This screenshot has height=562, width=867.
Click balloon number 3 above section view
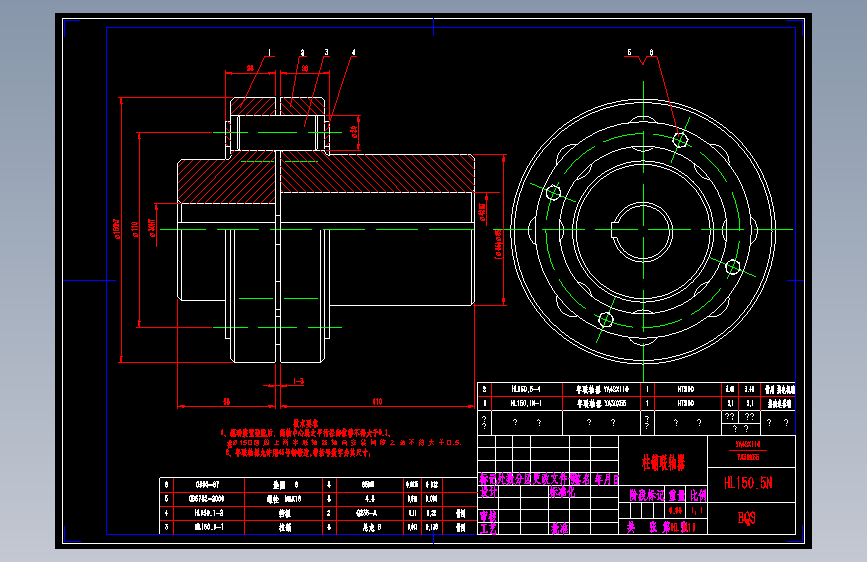click(x=326, y=53)
